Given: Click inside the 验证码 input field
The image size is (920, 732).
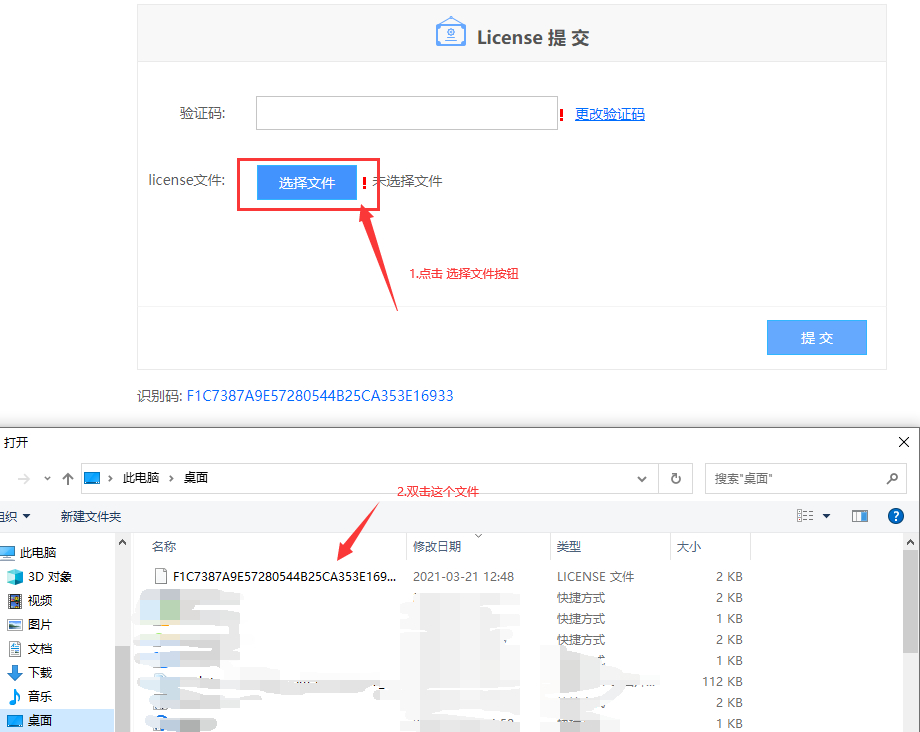Looking at the screenshot, I should (406, 112).
